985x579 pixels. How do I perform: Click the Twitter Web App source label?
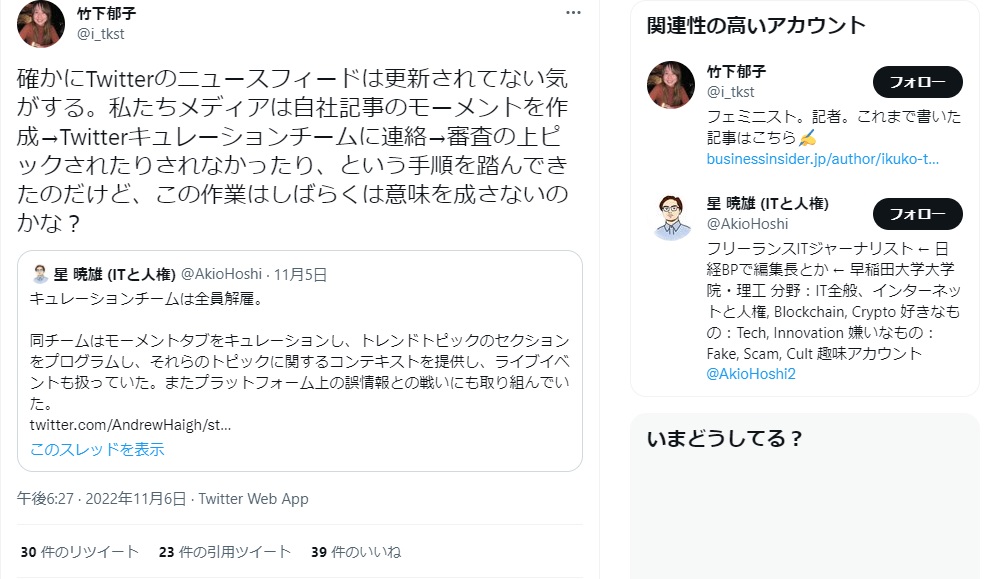click(x=254, y=499)
